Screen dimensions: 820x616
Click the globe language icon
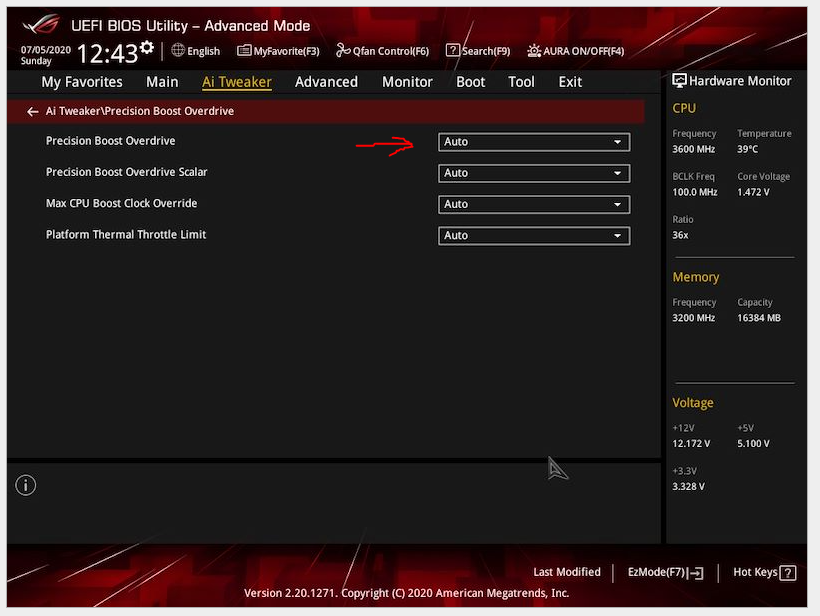[x=178, y=50]
